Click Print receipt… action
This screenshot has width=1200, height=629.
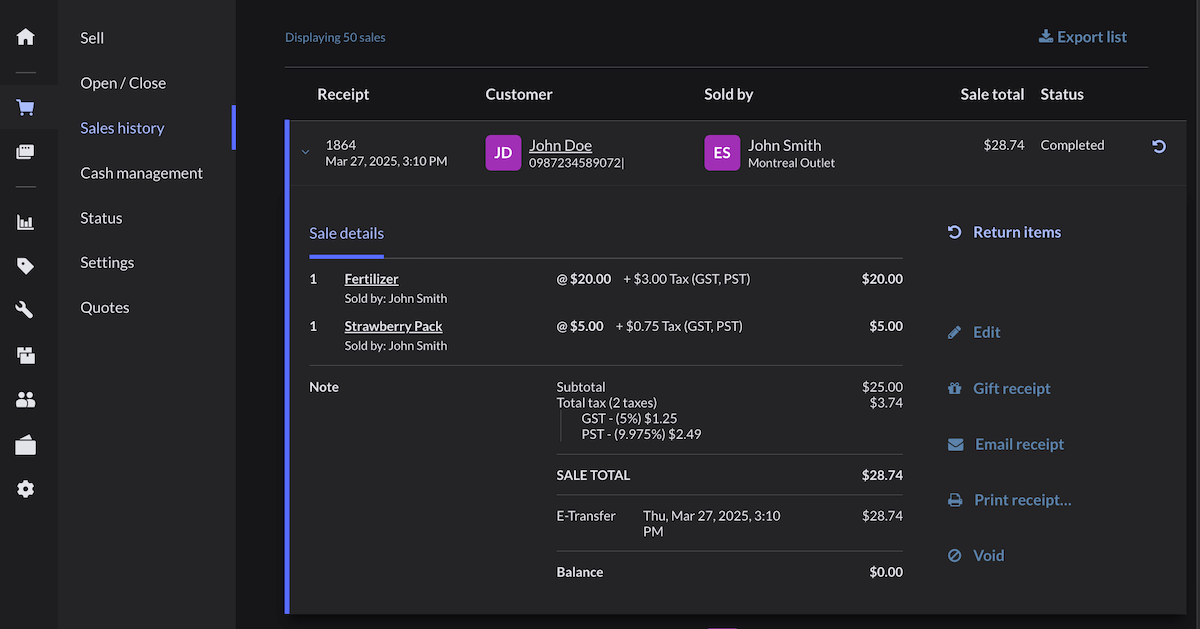(1023, 500)
